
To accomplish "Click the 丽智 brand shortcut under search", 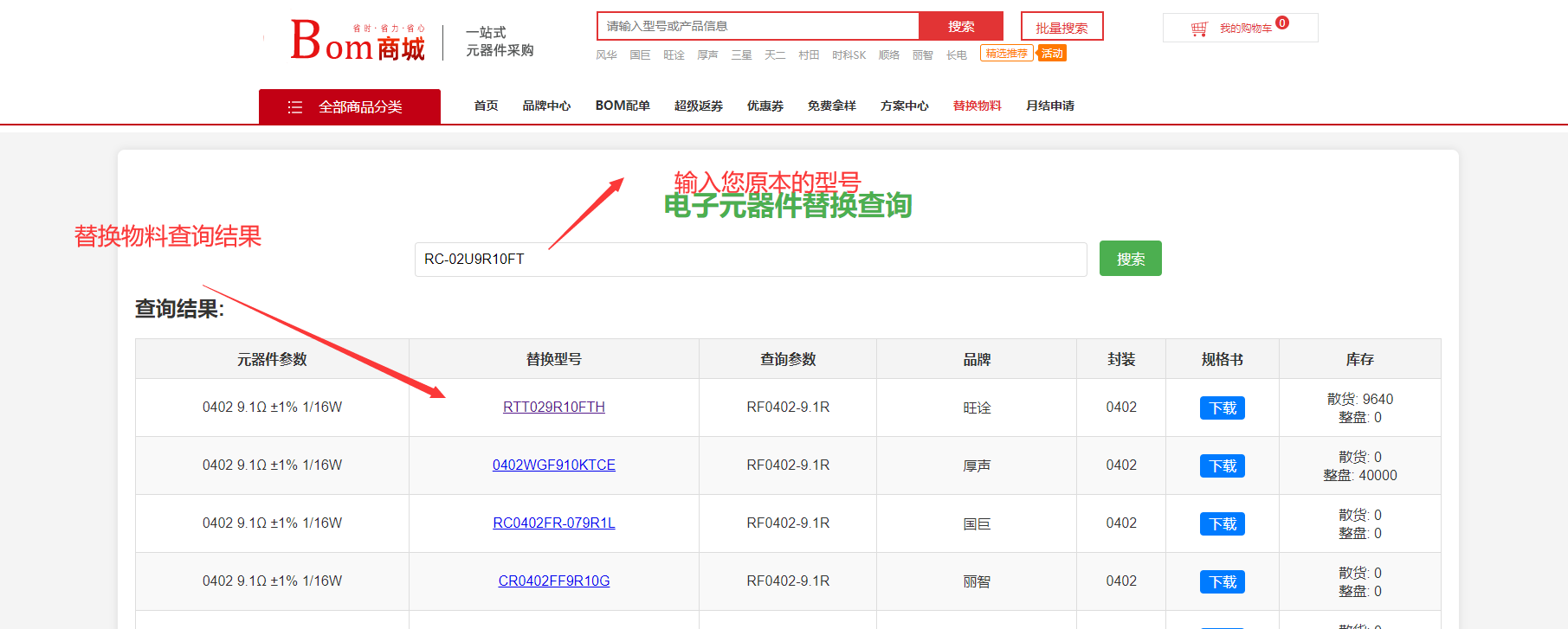I will pyautogui.click(x=923, y=55).
